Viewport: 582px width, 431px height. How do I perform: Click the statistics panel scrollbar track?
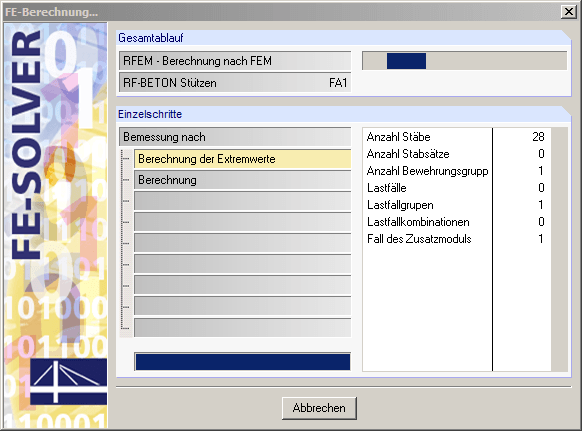[x=559, y=249]
